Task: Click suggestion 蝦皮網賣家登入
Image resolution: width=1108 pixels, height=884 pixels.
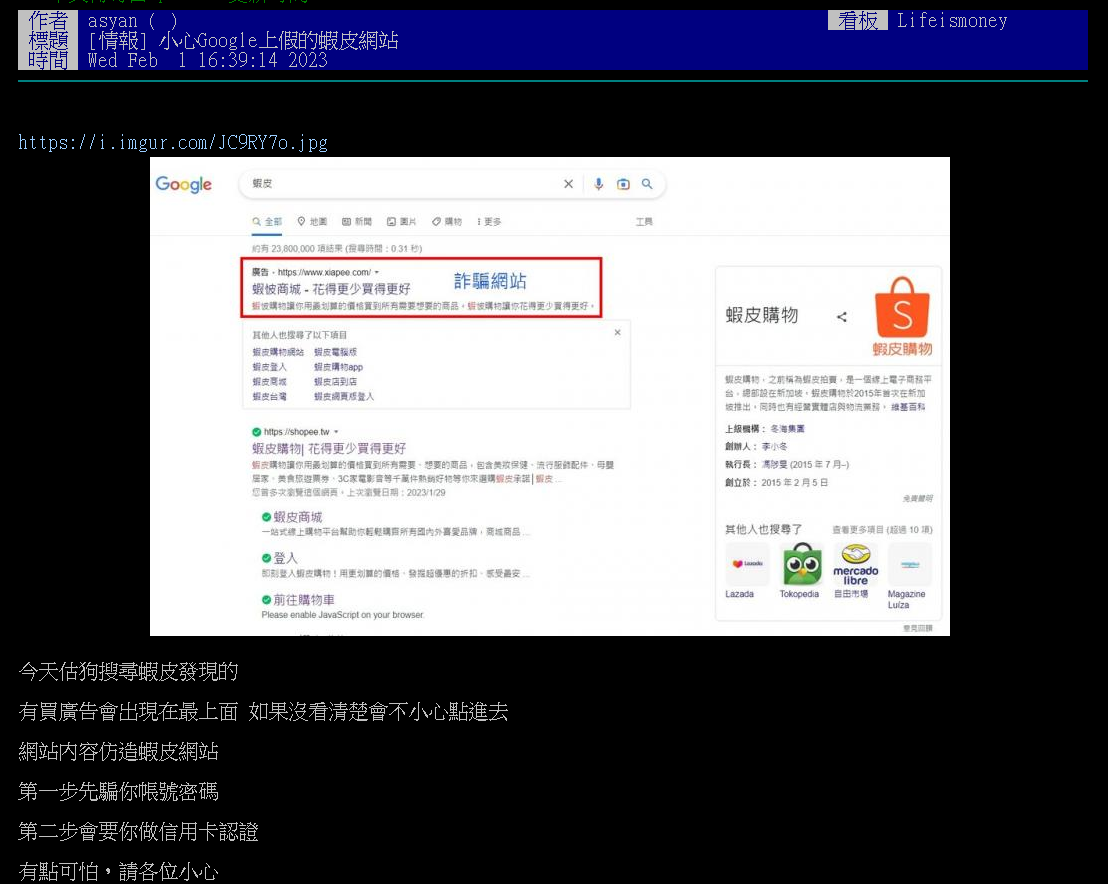Action: (x=344, y=396)
